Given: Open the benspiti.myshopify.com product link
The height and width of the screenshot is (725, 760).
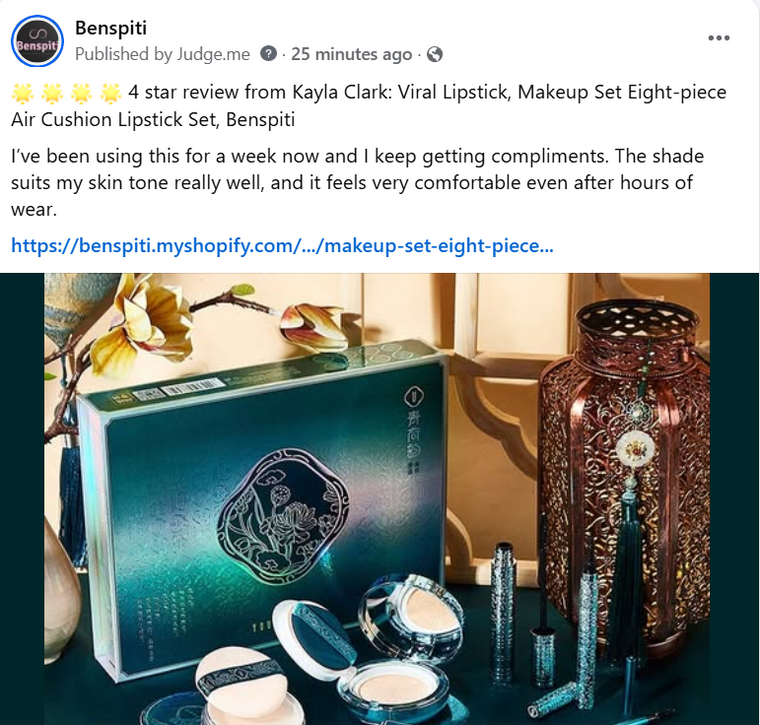Looking at the screenshot, I should click(282, 246).
